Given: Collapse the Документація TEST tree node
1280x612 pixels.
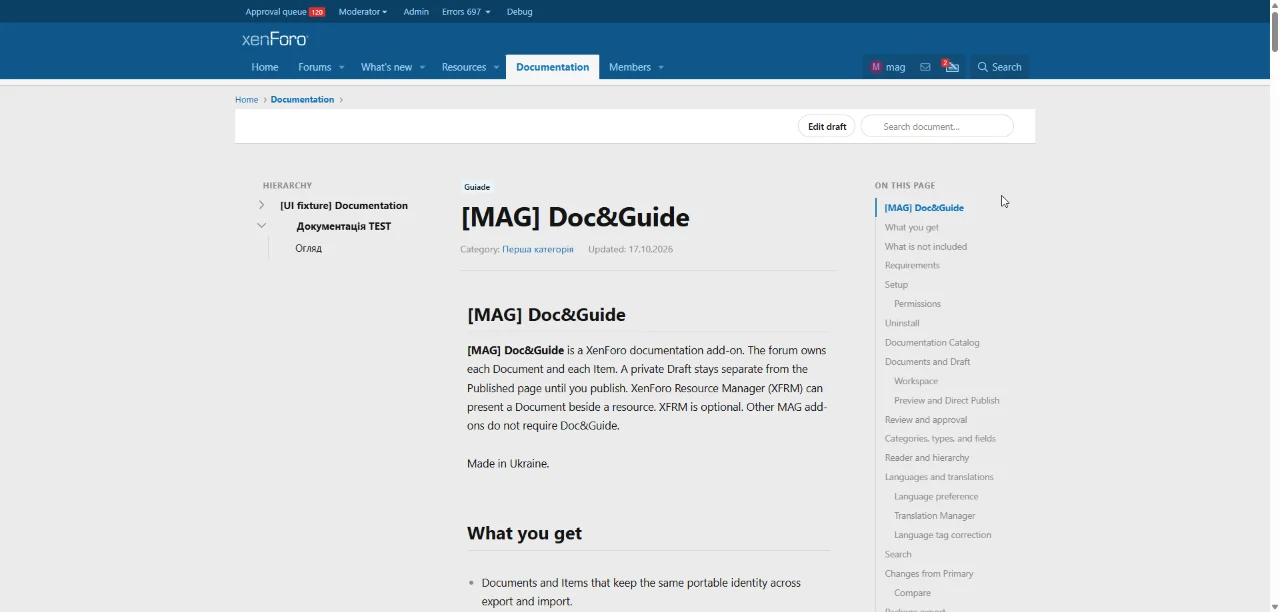Looking at the screenshot, I should [261, 226].
